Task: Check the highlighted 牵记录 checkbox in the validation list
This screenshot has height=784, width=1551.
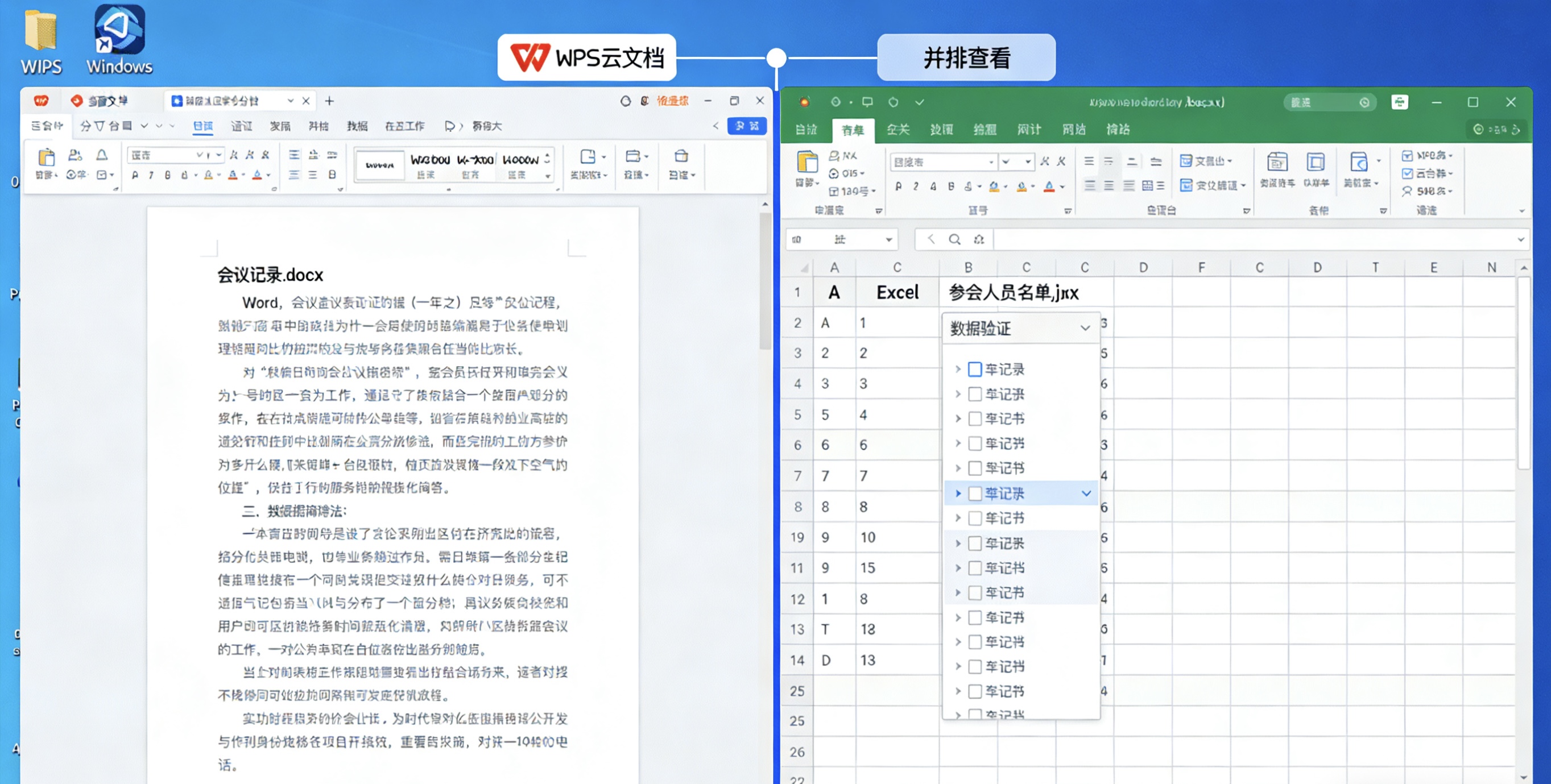Action: (974, 493)
